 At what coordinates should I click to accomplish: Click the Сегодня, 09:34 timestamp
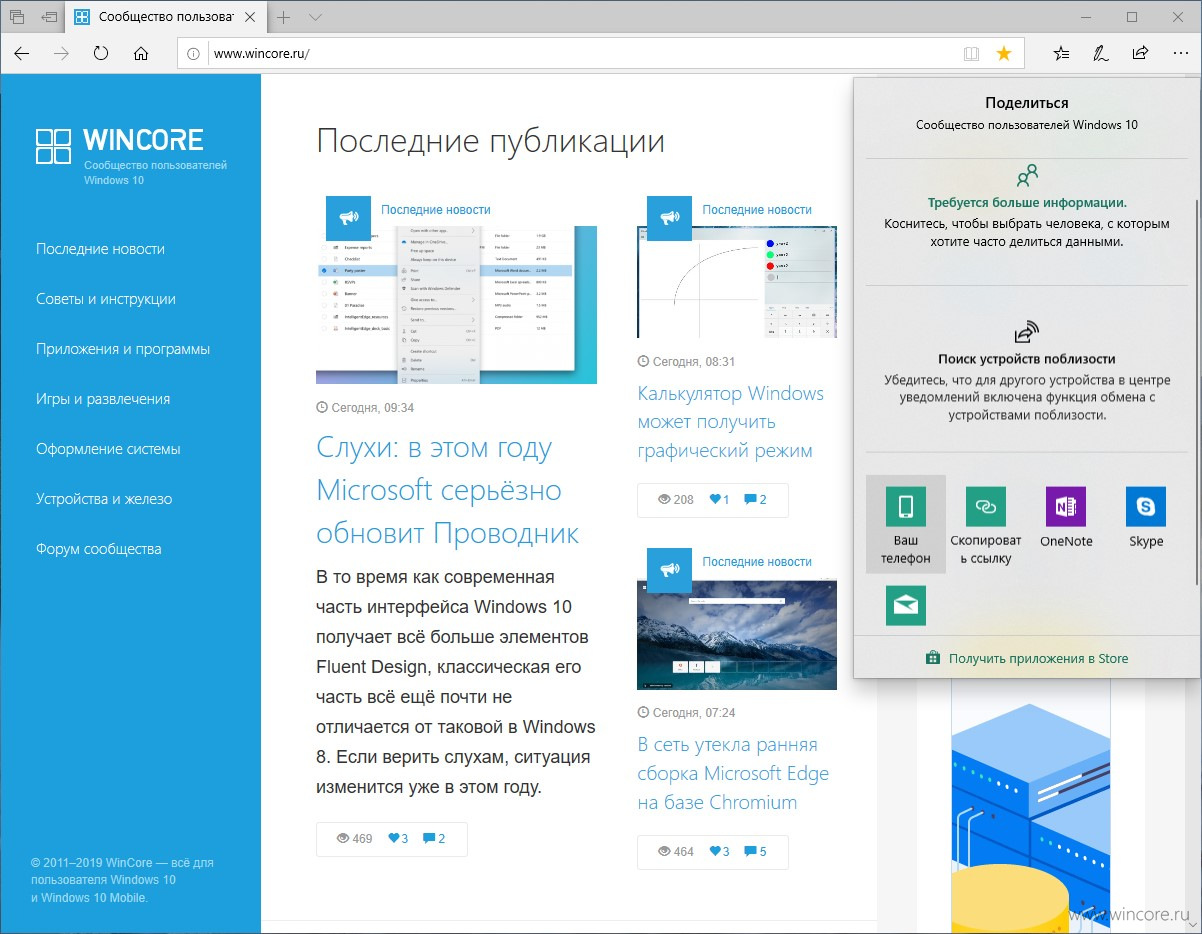click(x=365, y=408)
